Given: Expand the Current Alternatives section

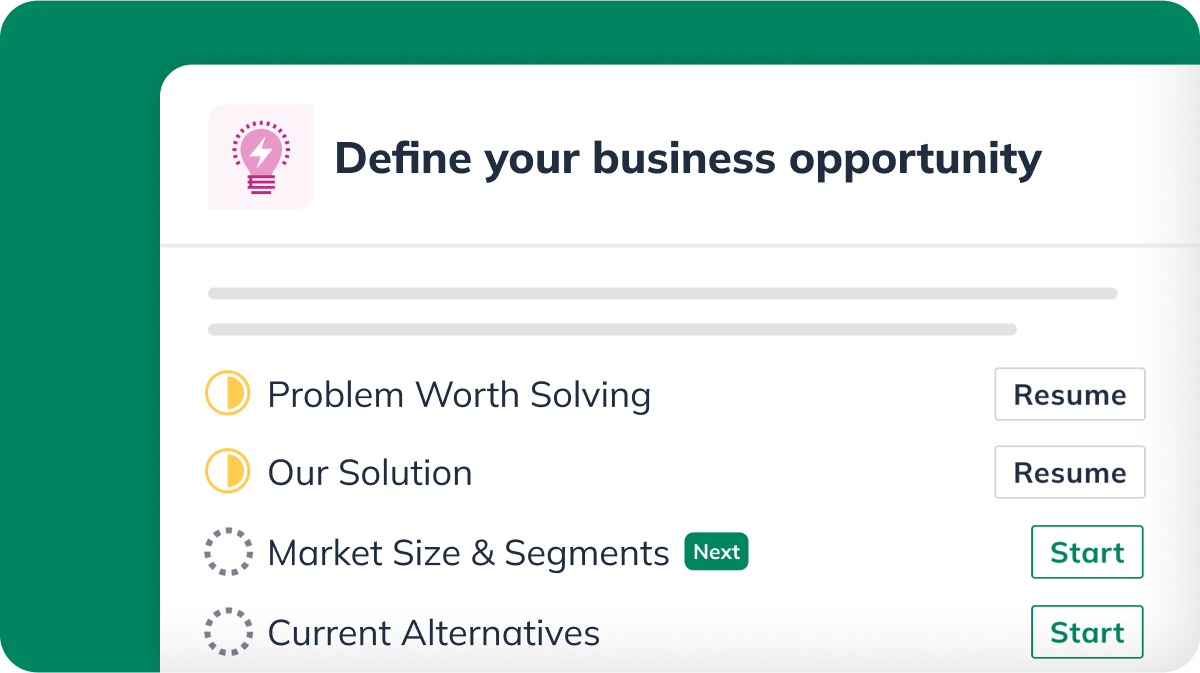Looking at the screenshot, I should (433, 631).
